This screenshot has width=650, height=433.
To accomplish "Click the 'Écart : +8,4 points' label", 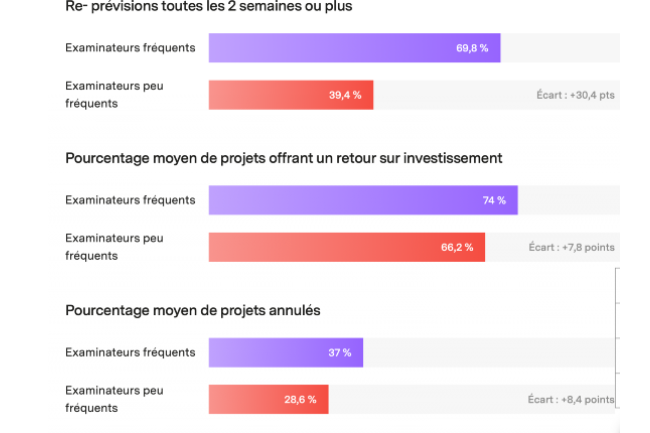I will coord(571,399).
